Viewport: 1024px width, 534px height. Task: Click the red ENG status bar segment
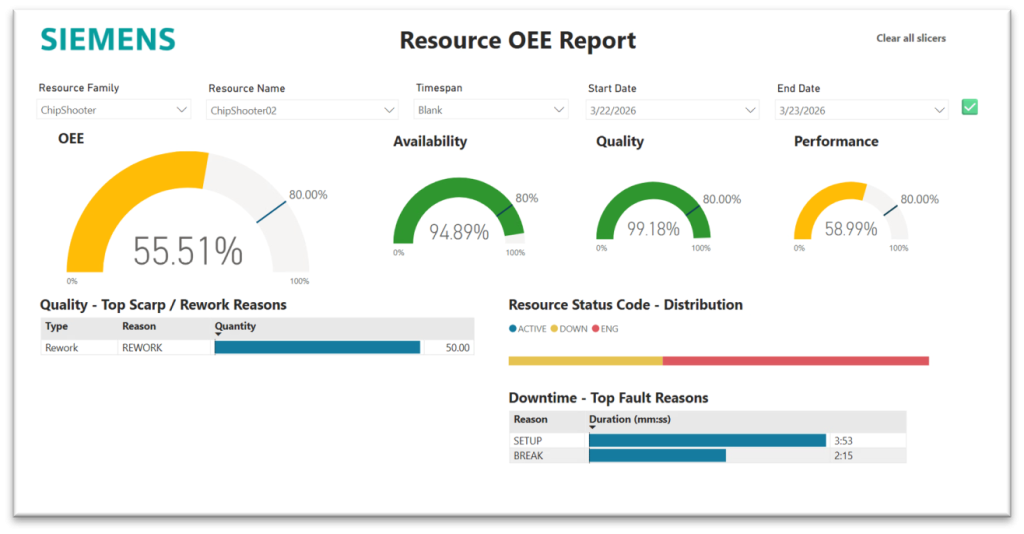click(795, 361)
